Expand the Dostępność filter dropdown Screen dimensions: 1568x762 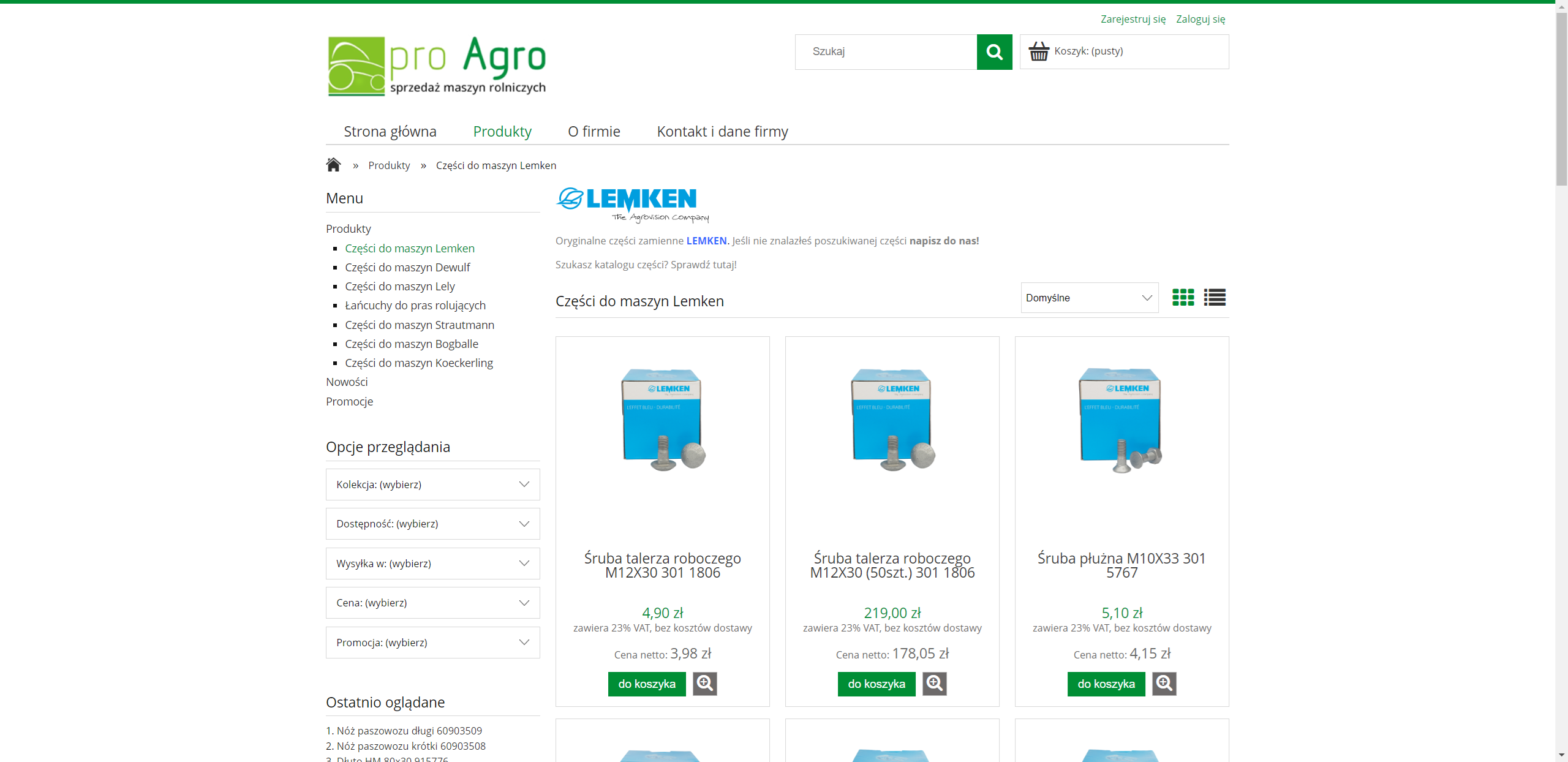[432, 524]
